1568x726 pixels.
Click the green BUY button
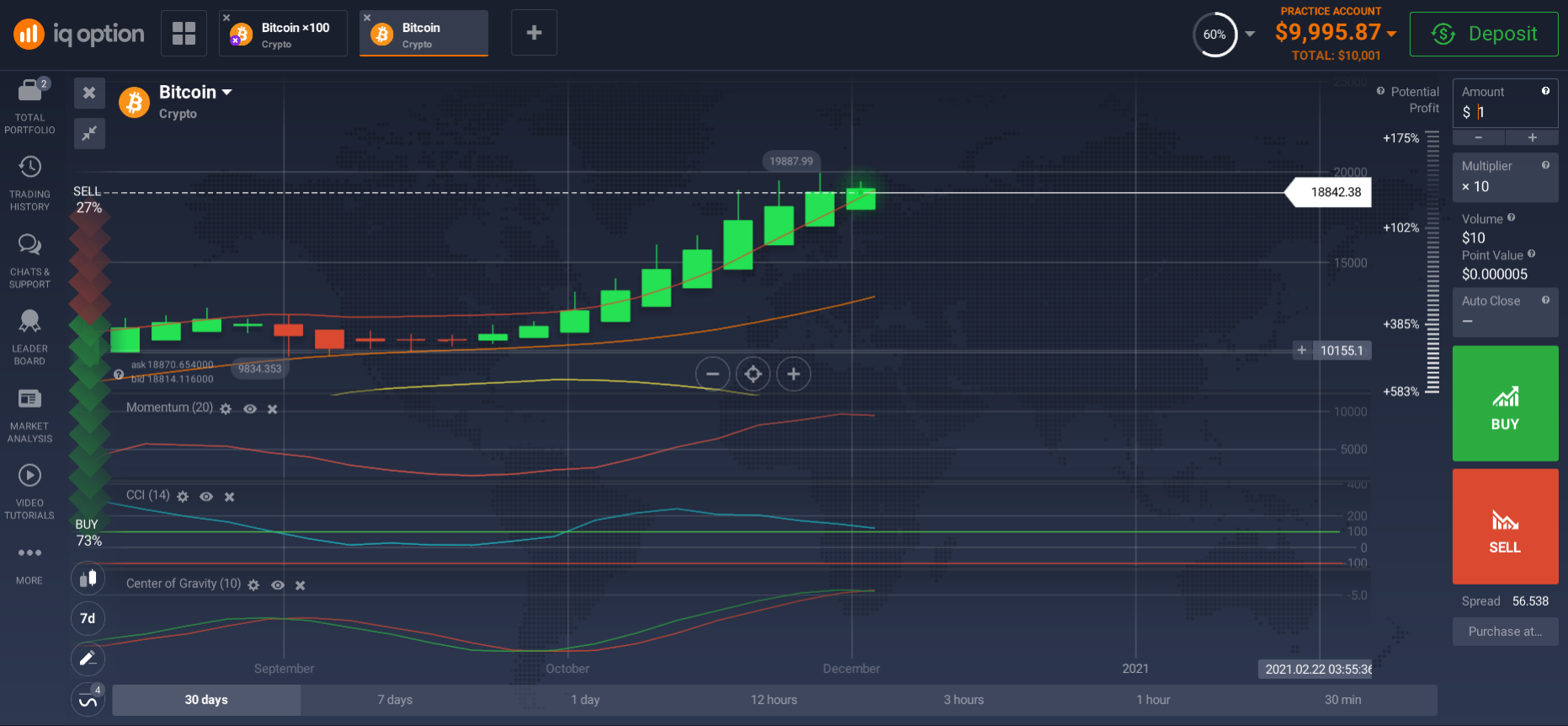[1506, 403]
